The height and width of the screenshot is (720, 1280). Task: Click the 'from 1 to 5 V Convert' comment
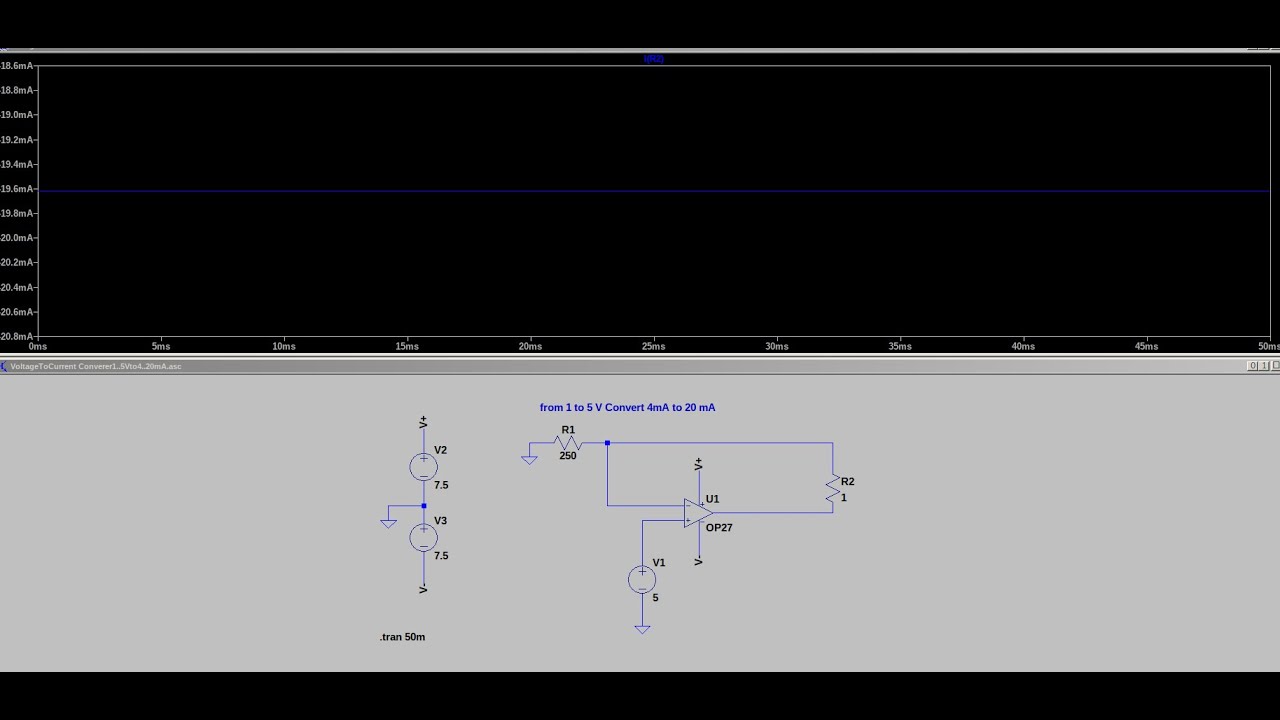(627, 408)
